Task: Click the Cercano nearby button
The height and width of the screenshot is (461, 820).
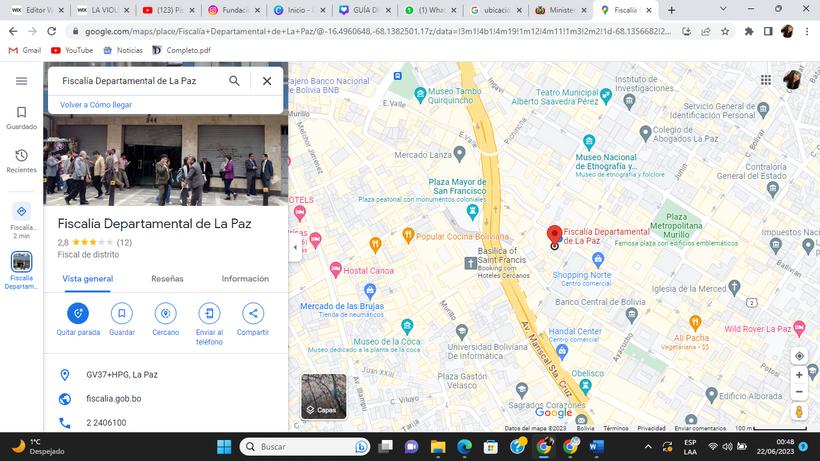Action: click(165, 319)
